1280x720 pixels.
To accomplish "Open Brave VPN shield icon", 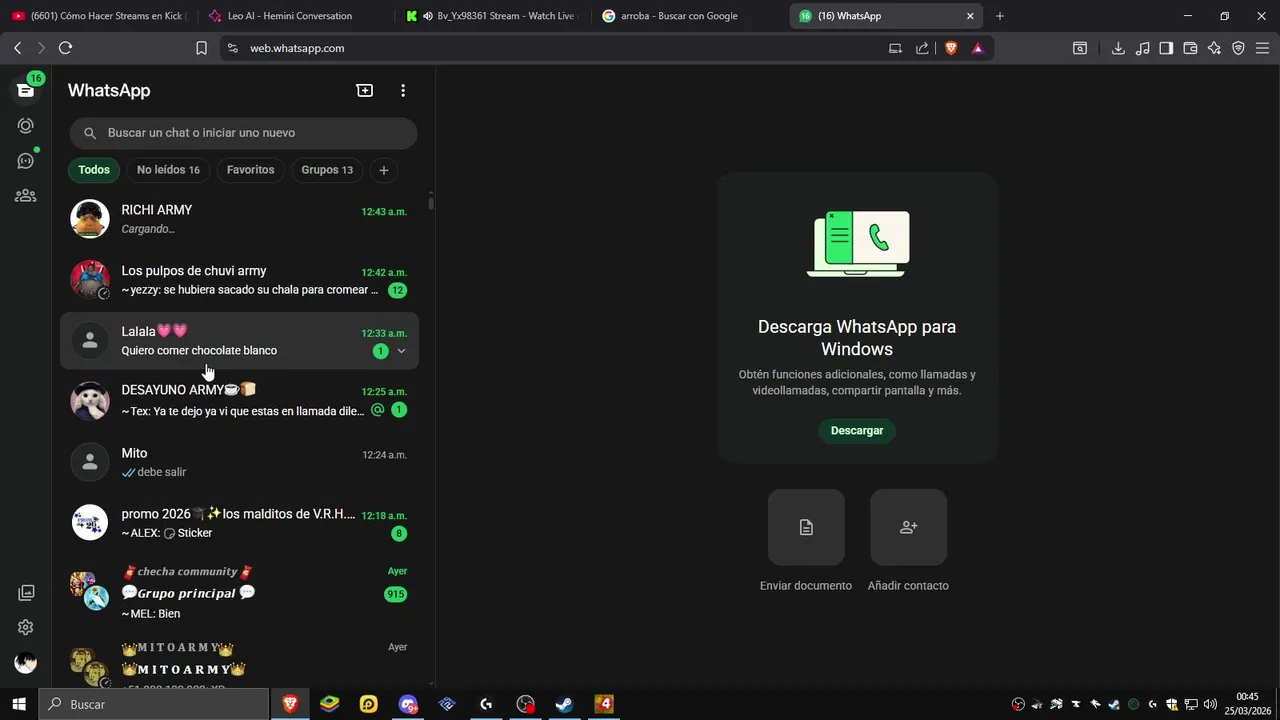I will (x=1238, y=48).
